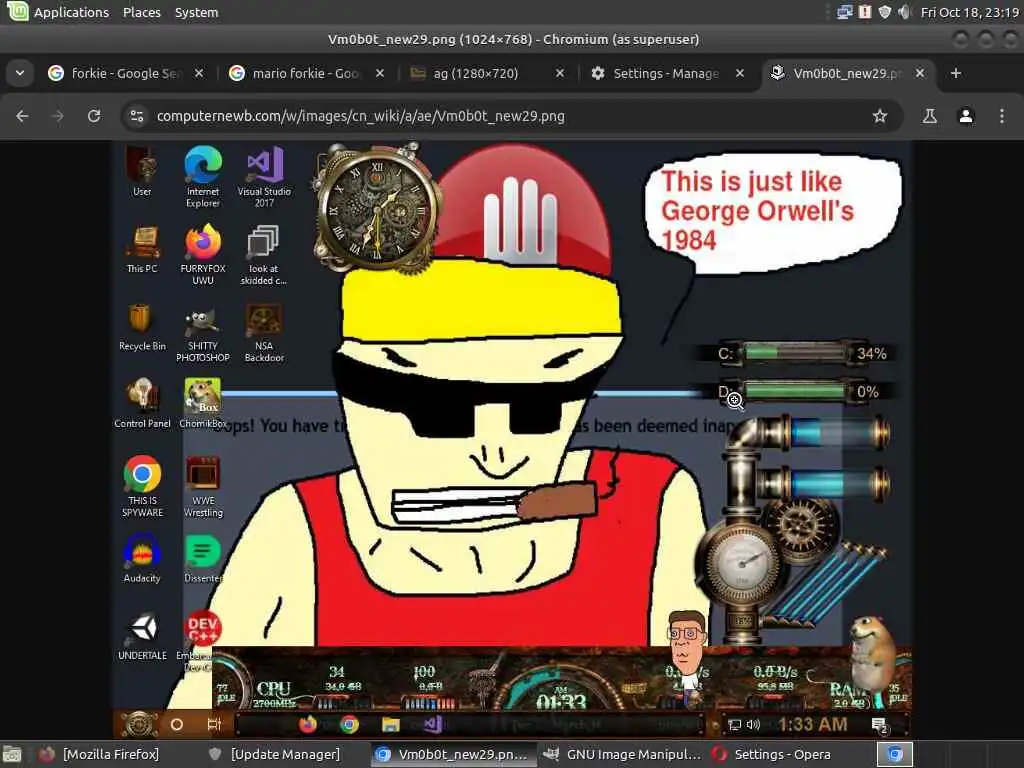
Task: Open the profile avatar menu
Action: pyautogui.click(x=966, y=116)
